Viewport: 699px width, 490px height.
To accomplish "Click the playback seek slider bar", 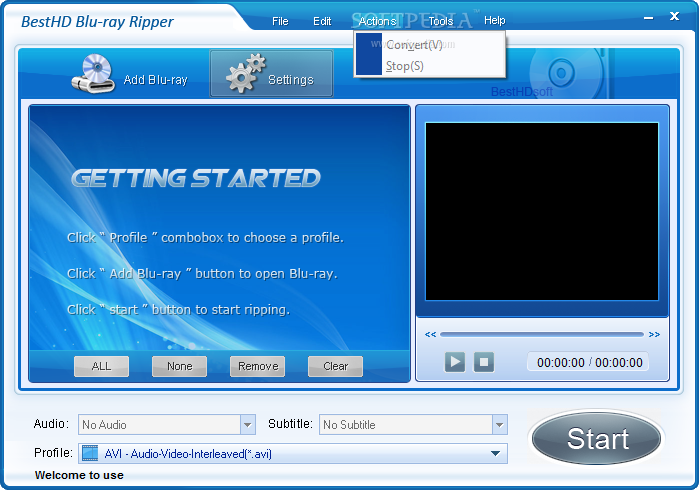I will click(x=542, y=334).
